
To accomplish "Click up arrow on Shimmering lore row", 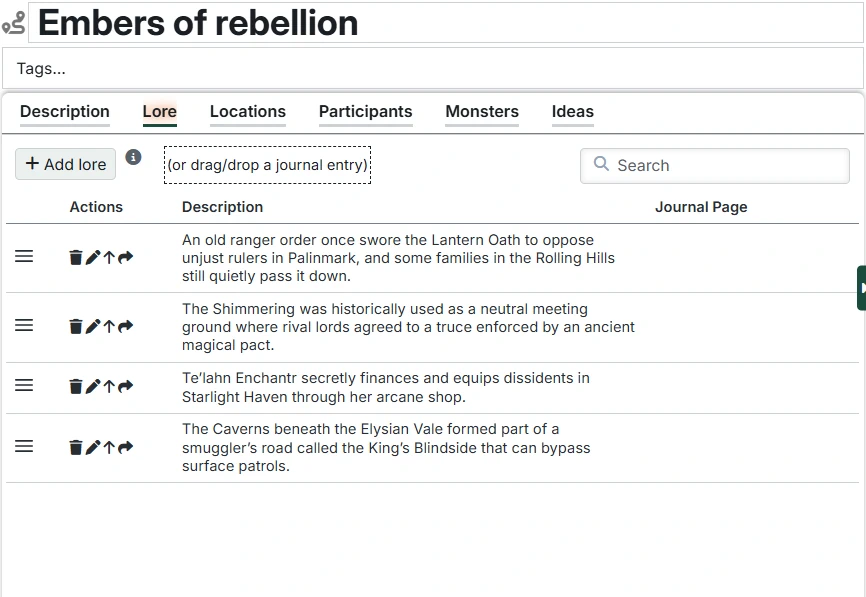I will click(x=109, y=327).
